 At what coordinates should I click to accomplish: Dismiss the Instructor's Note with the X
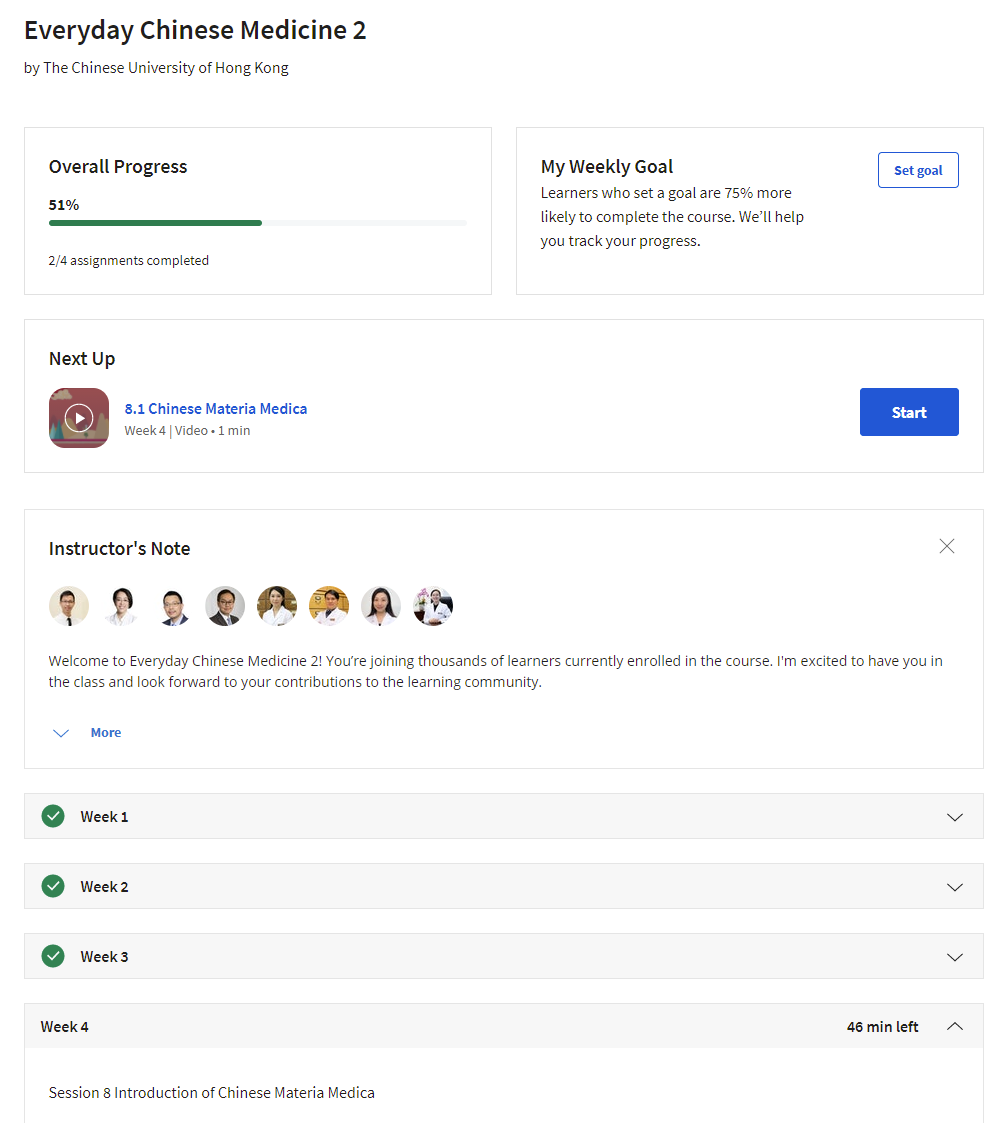point(947,546)
